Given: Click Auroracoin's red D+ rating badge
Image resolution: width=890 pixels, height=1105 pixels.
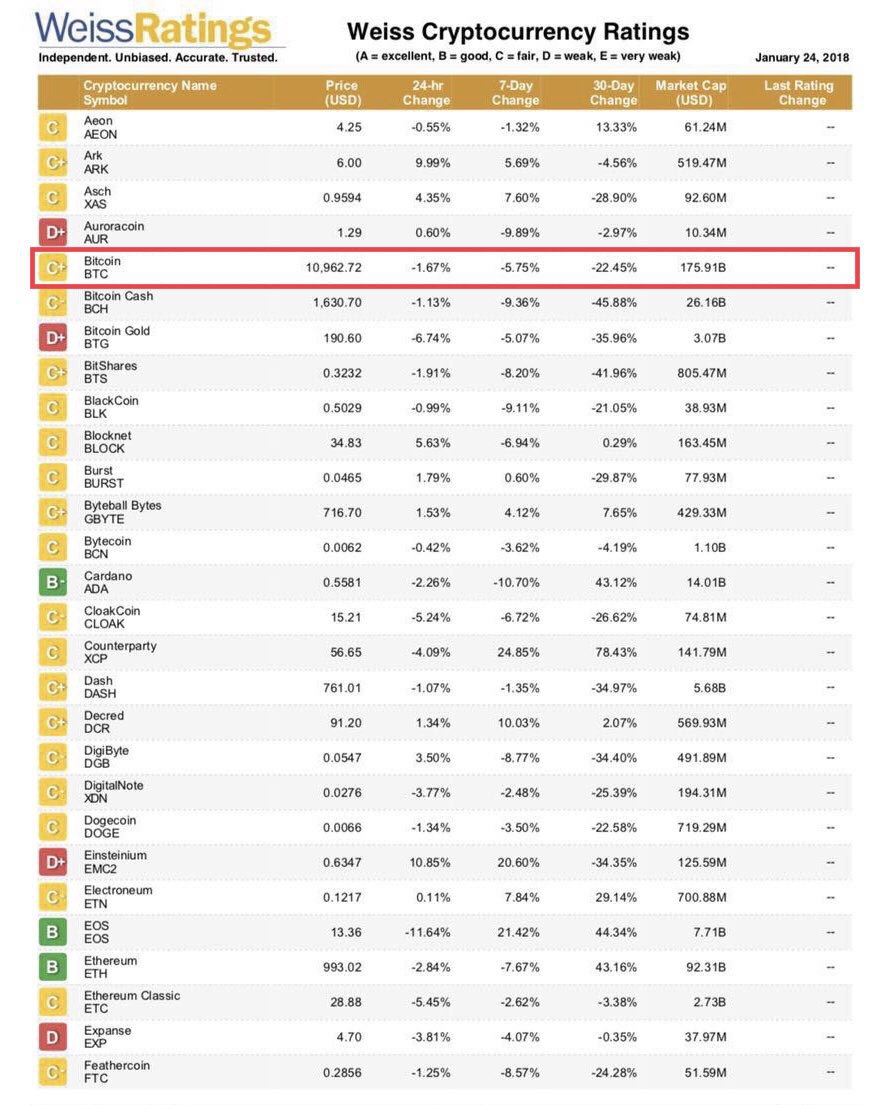Looking at the screenshot, I should coord(53,233).
